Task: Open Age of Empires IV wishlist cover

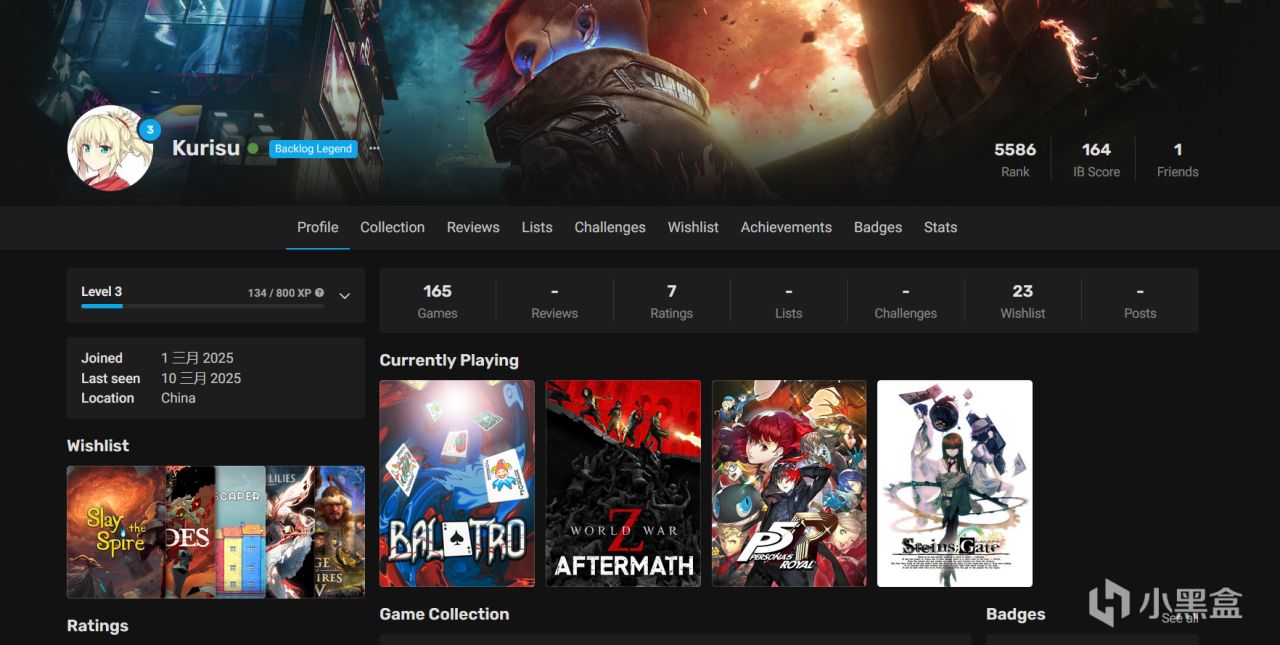Action: (x=340, y=532)
